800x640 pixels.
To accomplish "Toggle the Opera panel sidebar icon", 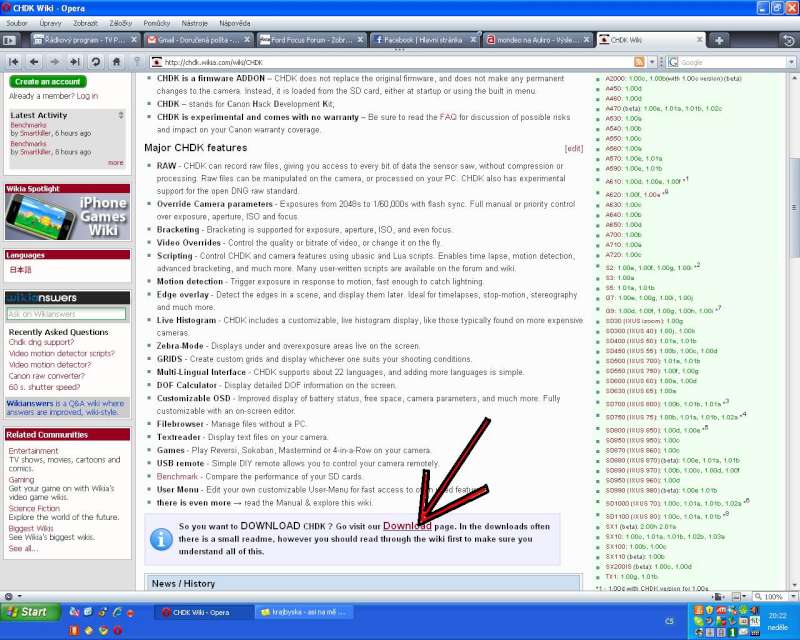I will [x=10, y=40].
